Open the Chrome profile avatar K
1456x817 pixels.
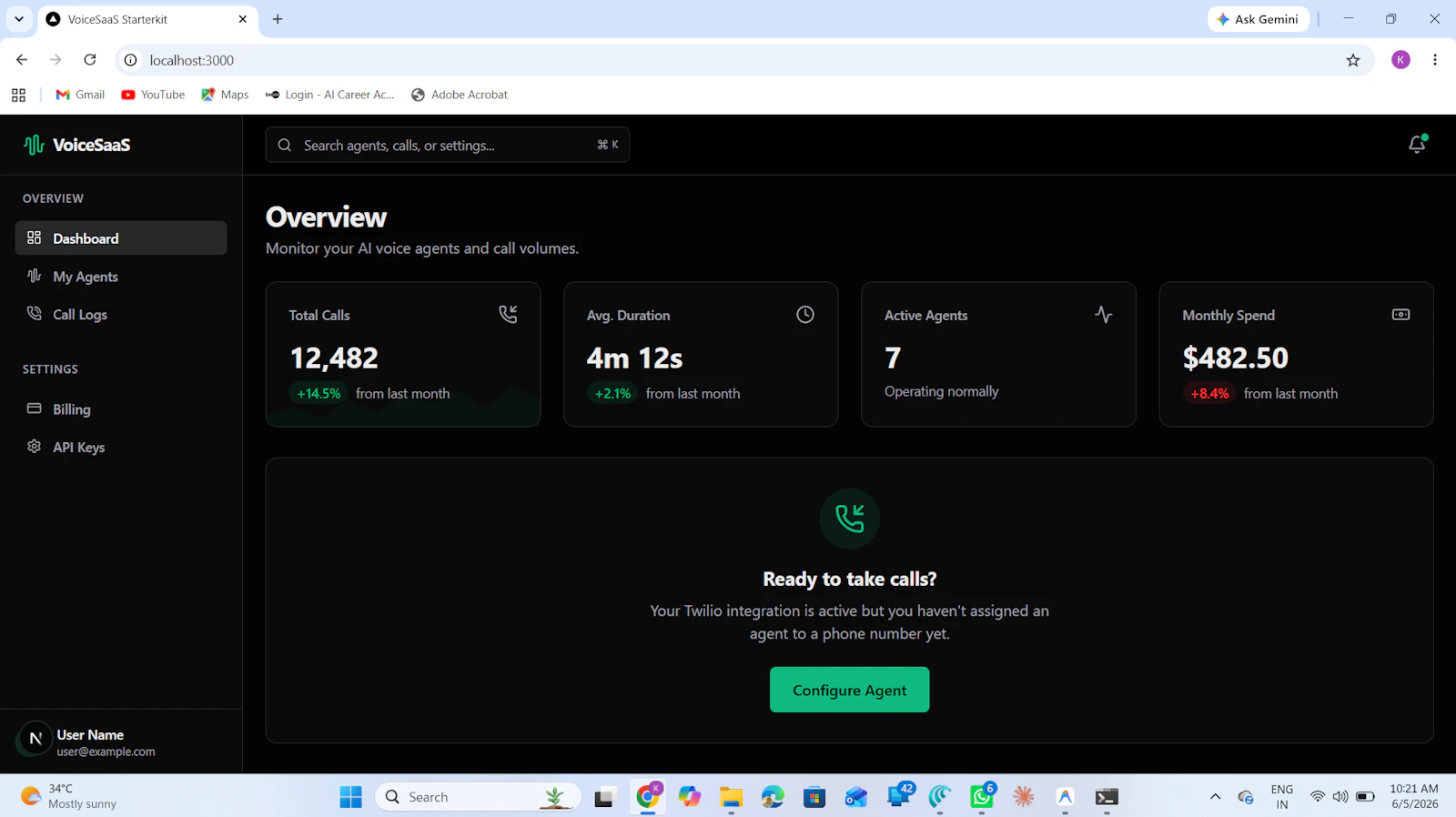point(1400,60)
